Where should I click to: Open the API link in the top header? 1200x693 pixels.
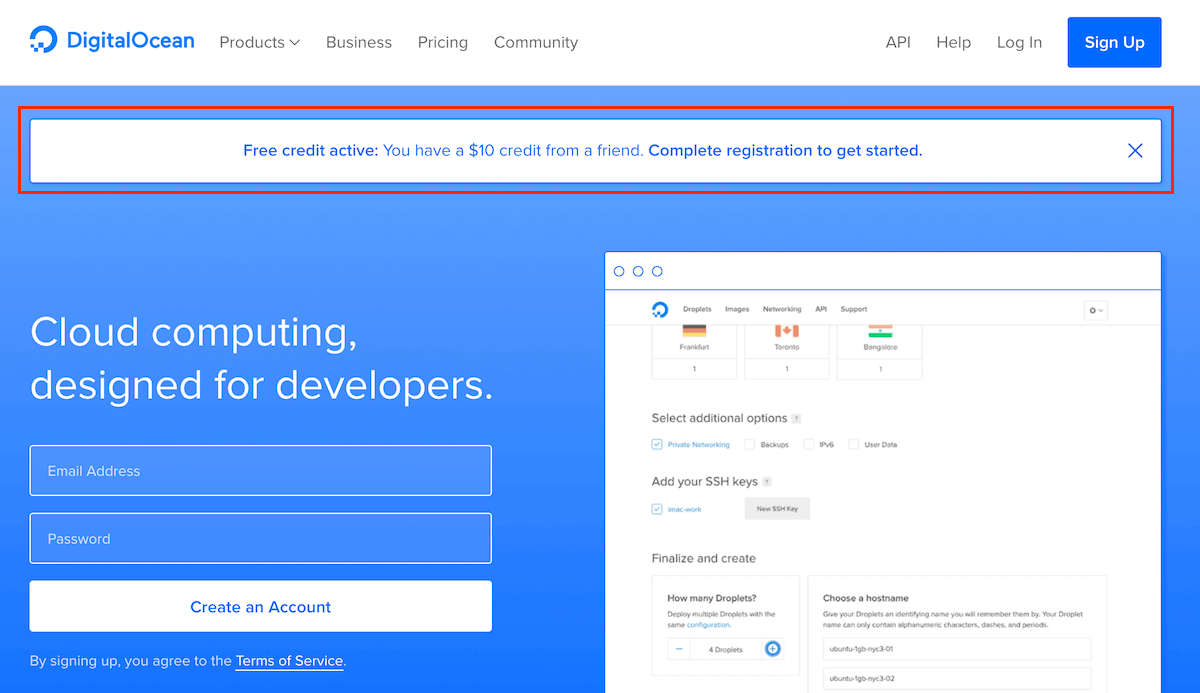898,42
